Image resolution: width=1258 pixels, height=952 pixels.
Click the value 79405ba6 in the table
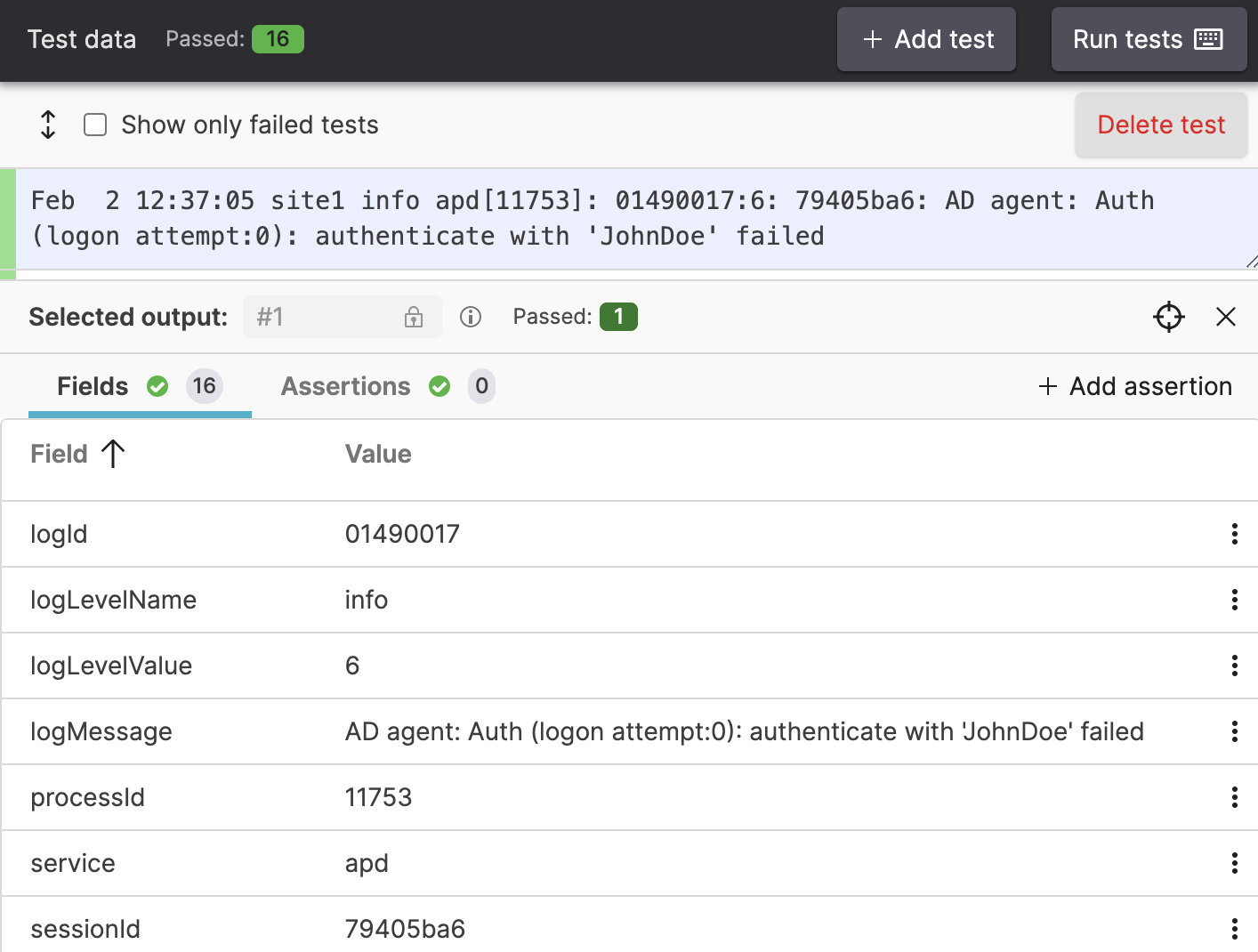(x=405, y=929)
